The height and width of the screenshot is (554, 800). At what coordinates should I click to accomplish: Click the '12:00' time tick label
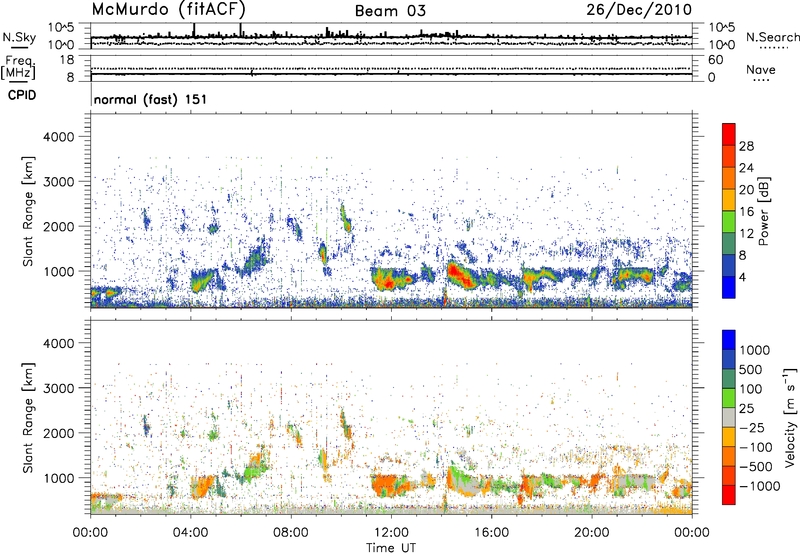click(391, 533)
